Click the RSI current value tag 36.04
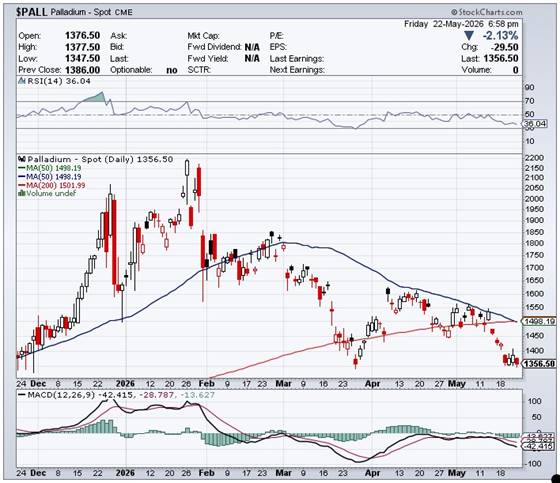 point(536,124)
